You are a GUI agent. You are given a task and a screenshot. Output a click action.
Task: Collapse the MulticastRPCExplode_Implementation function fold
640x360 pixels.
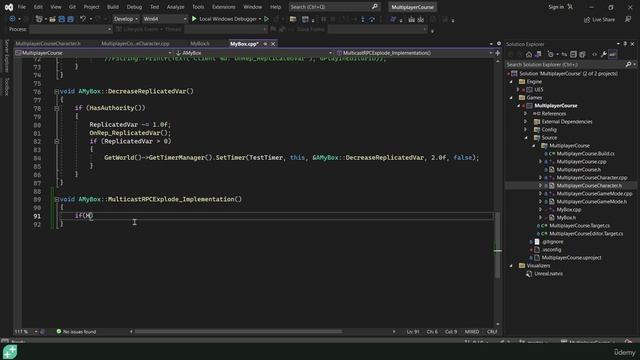click(x=56, y=200)
